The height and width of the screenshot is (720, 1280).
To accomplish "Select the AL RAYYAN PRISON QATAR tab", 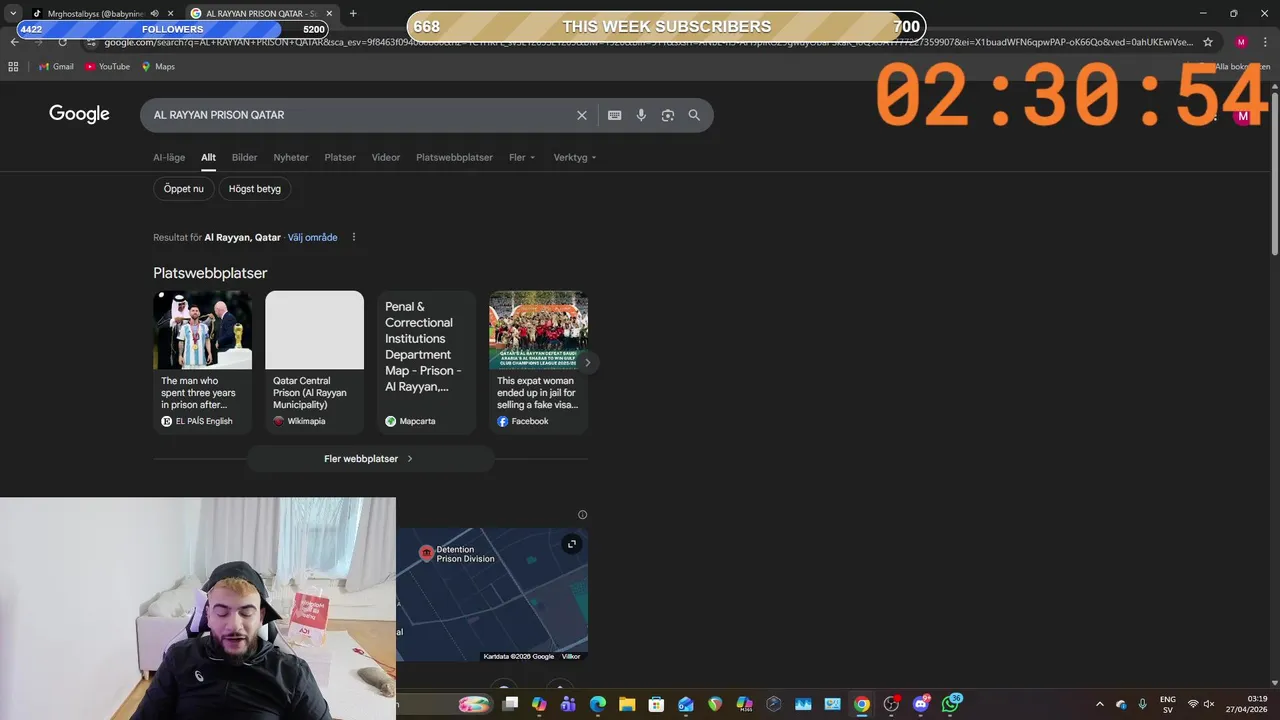I will (262, 13).
